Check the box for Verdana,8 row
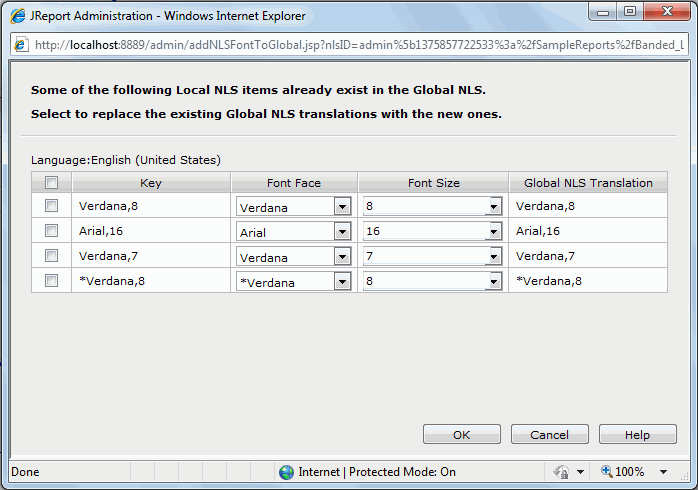Viewport: 698px width, 490px height. click(52, 206)
